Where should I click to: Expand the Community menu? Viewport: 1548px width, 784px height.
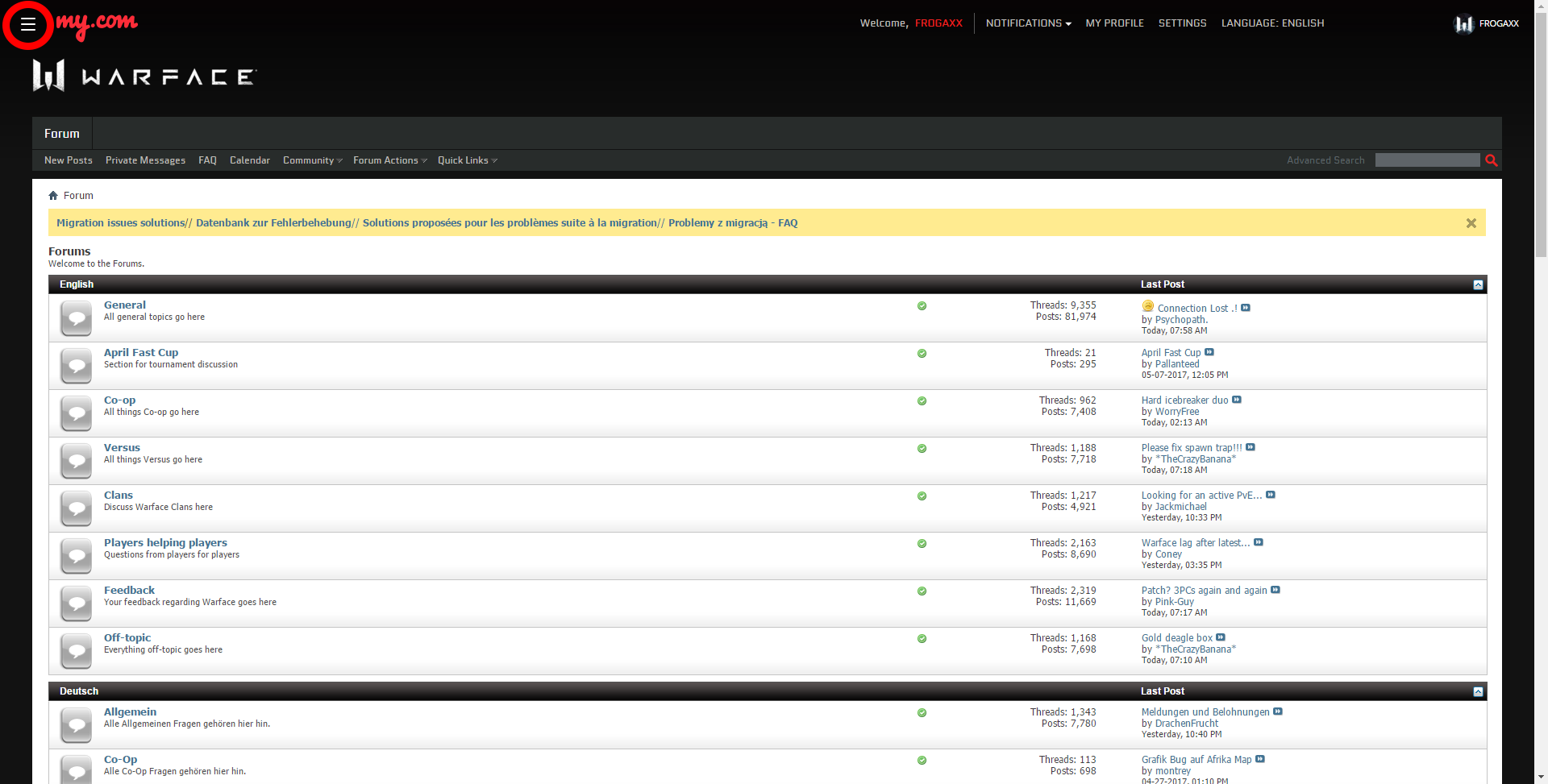tap(312, 160)
